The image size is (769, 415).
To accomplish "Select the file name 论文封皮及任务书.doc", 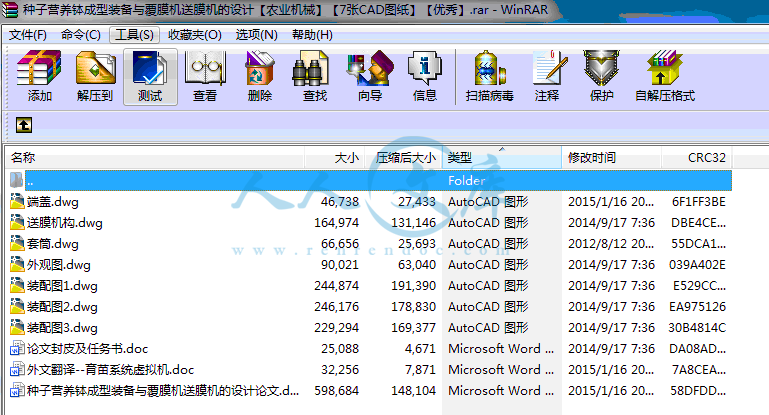I will pyautogui.click(x=87, y=349).
